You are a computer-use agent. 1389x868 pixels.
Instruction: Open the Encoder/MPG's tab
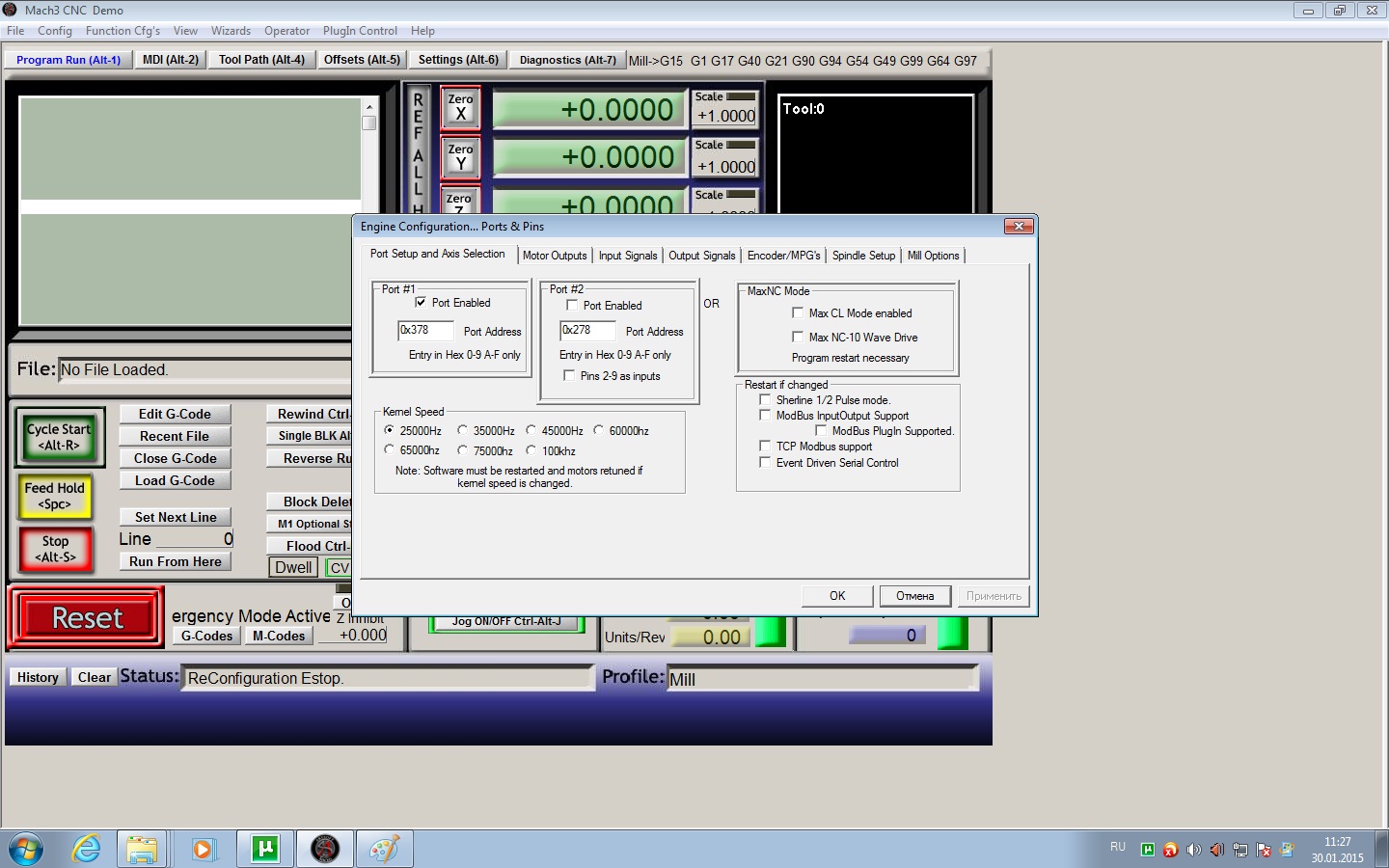coord(784,256)
